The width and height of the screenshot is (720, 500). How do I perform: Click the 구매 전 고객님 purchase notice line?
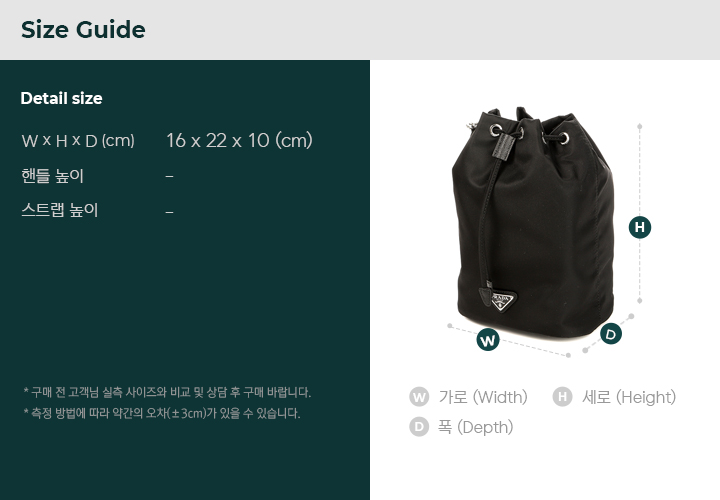point(167,393)
